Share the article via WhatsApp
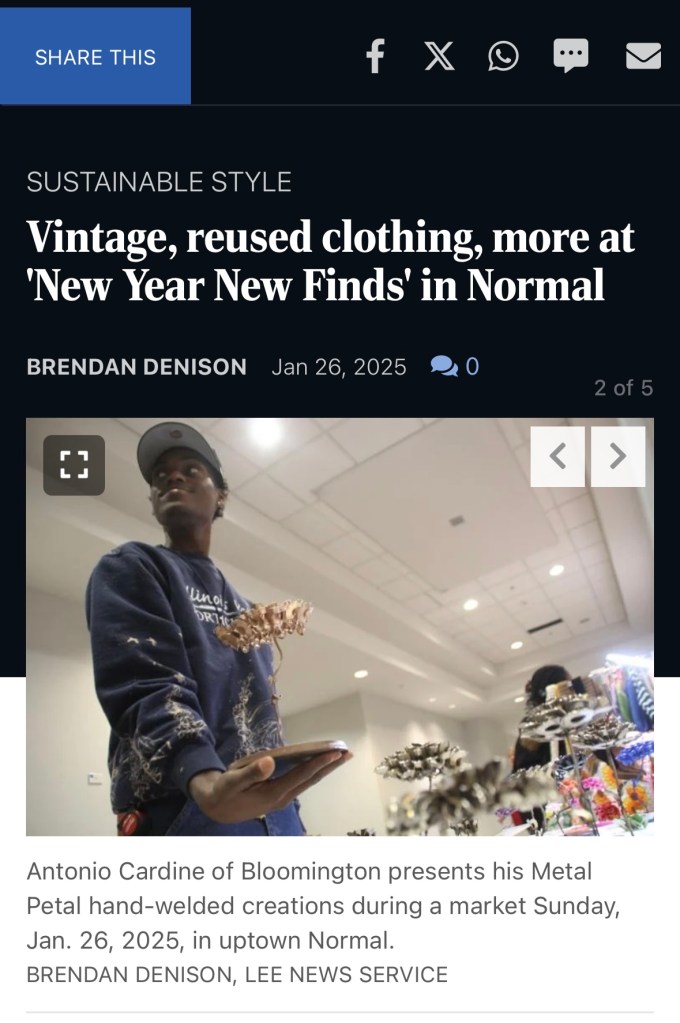The width and height of the screenshot is (680, 1023). tap(503, 55)
